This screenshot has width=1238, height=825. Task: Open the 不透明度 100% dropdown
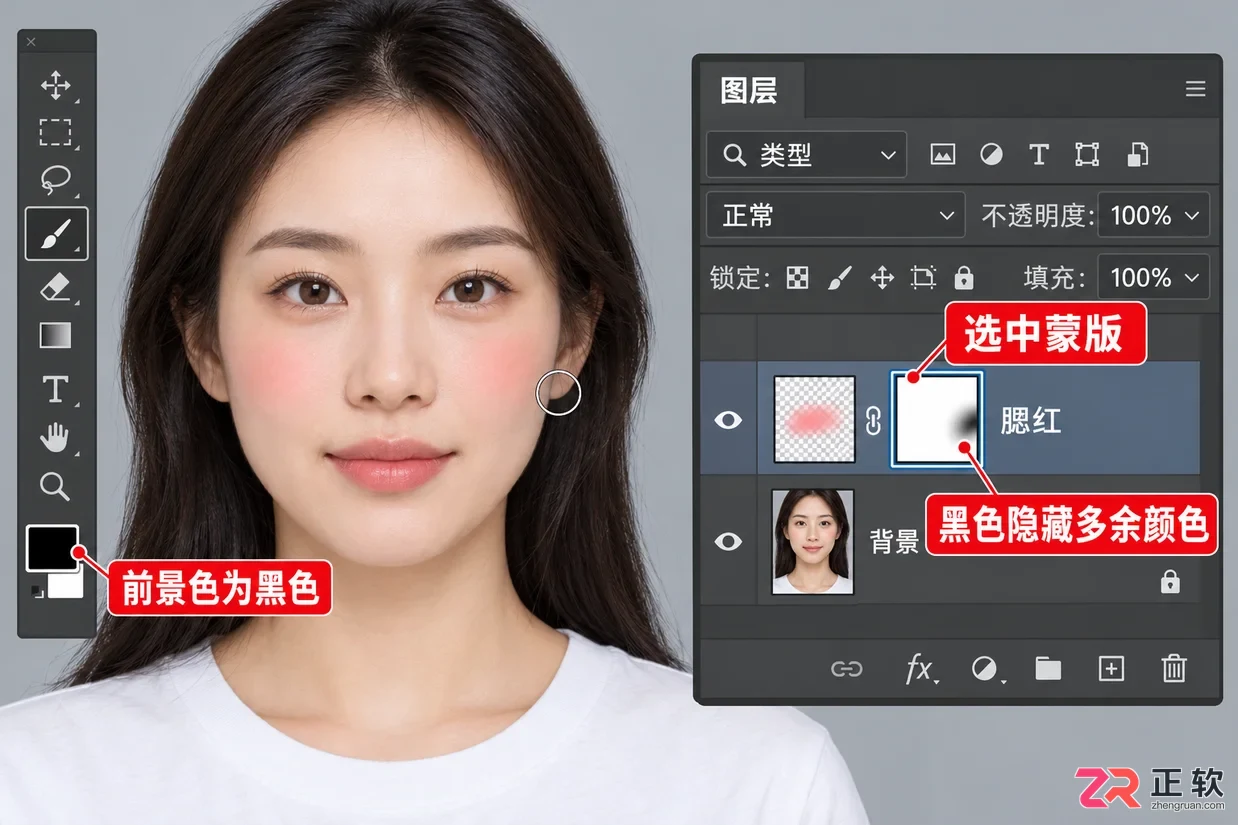1153,215
